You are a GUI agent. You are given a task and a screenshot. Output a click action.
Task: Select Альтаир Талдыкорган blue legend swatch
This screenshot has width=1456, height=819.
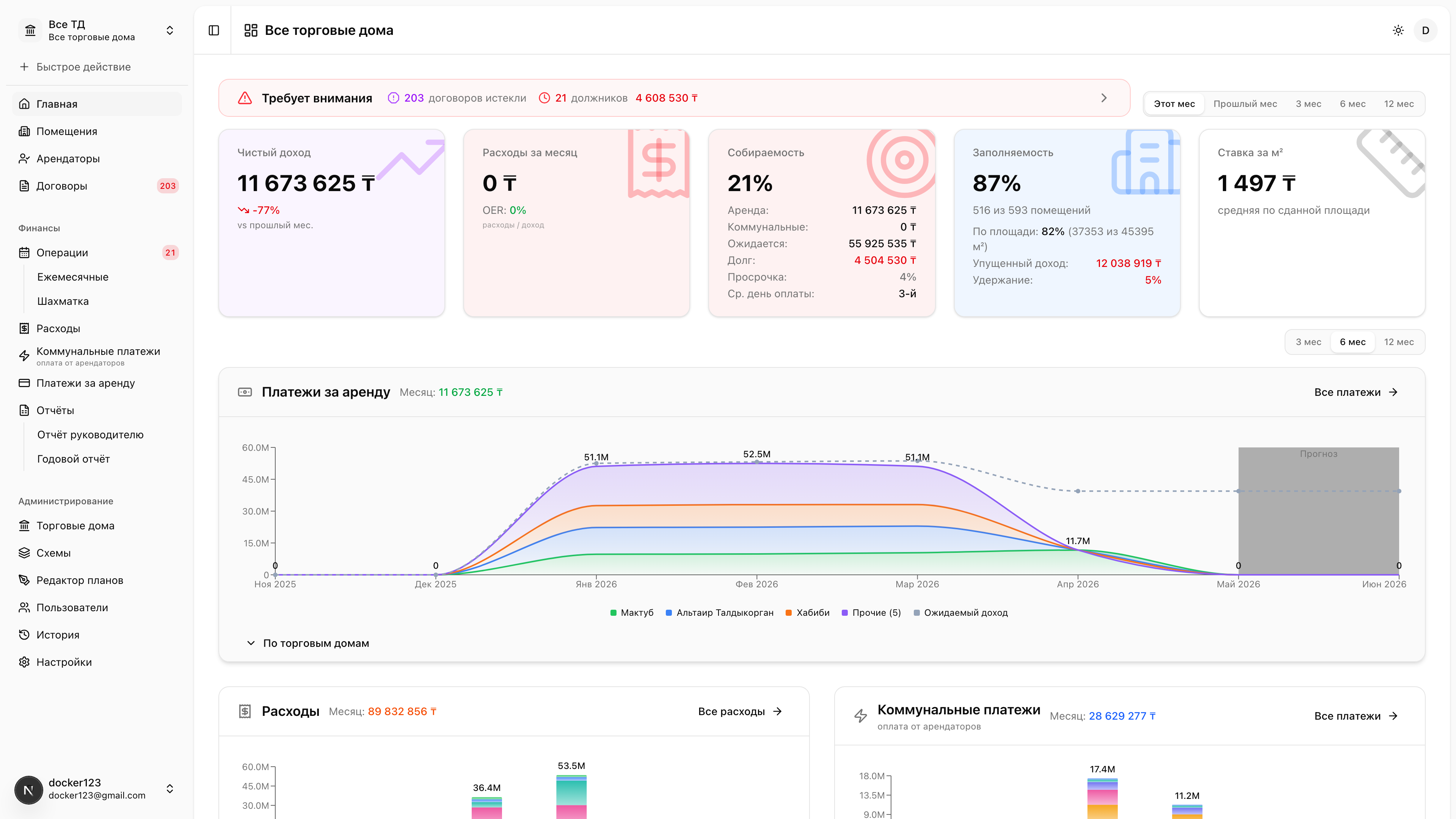pyautogui.click(x=668, y=613)
